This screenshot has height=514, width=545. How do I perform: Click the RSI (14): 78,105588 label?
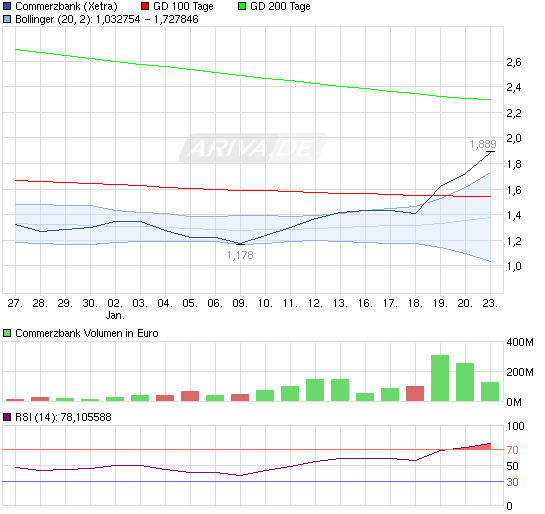63,417
